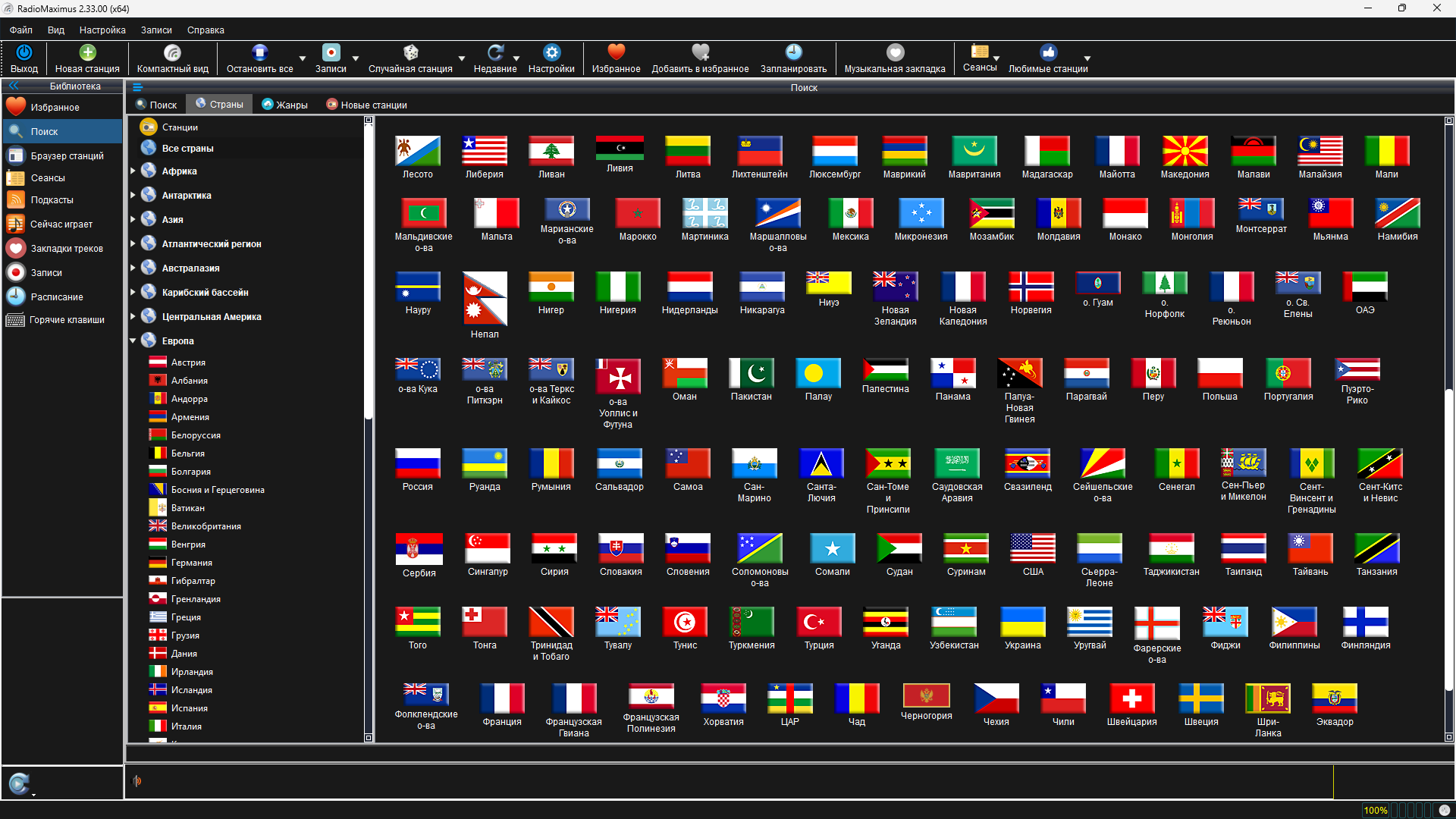
Task: Collapse the Europe tree node
Action: click(x=133, y=341)
